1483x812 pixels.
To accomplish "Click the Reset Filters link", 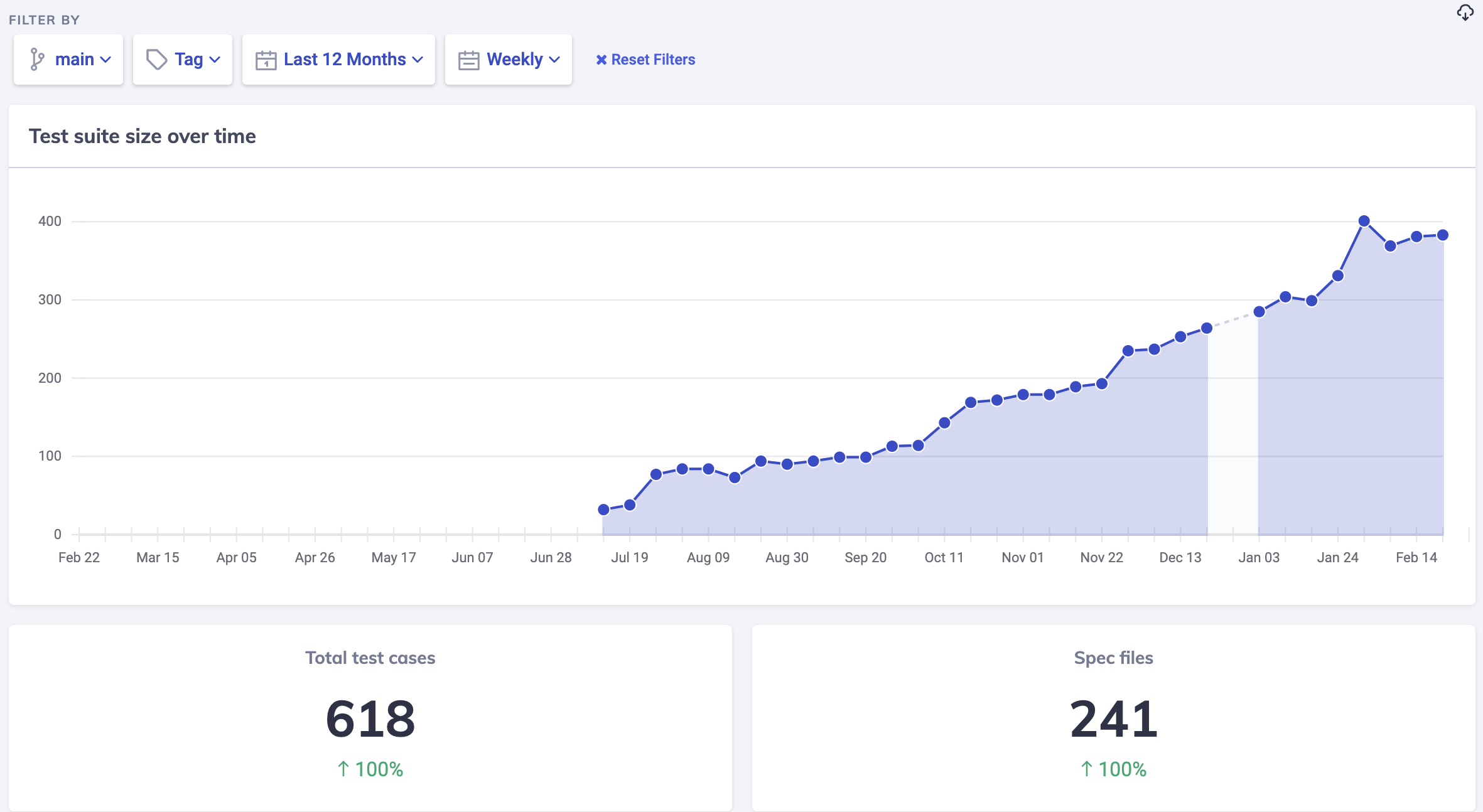I will tap(652, 60).
